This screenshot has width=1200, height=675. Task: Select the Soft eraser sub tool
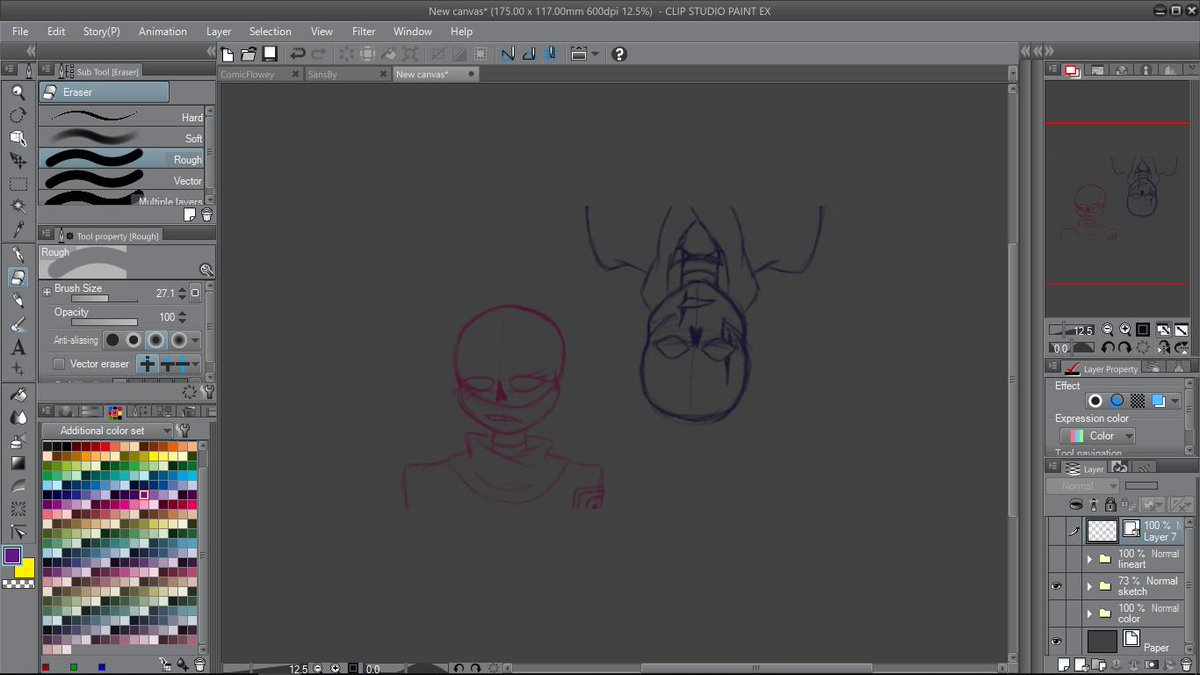pos(121,138)
